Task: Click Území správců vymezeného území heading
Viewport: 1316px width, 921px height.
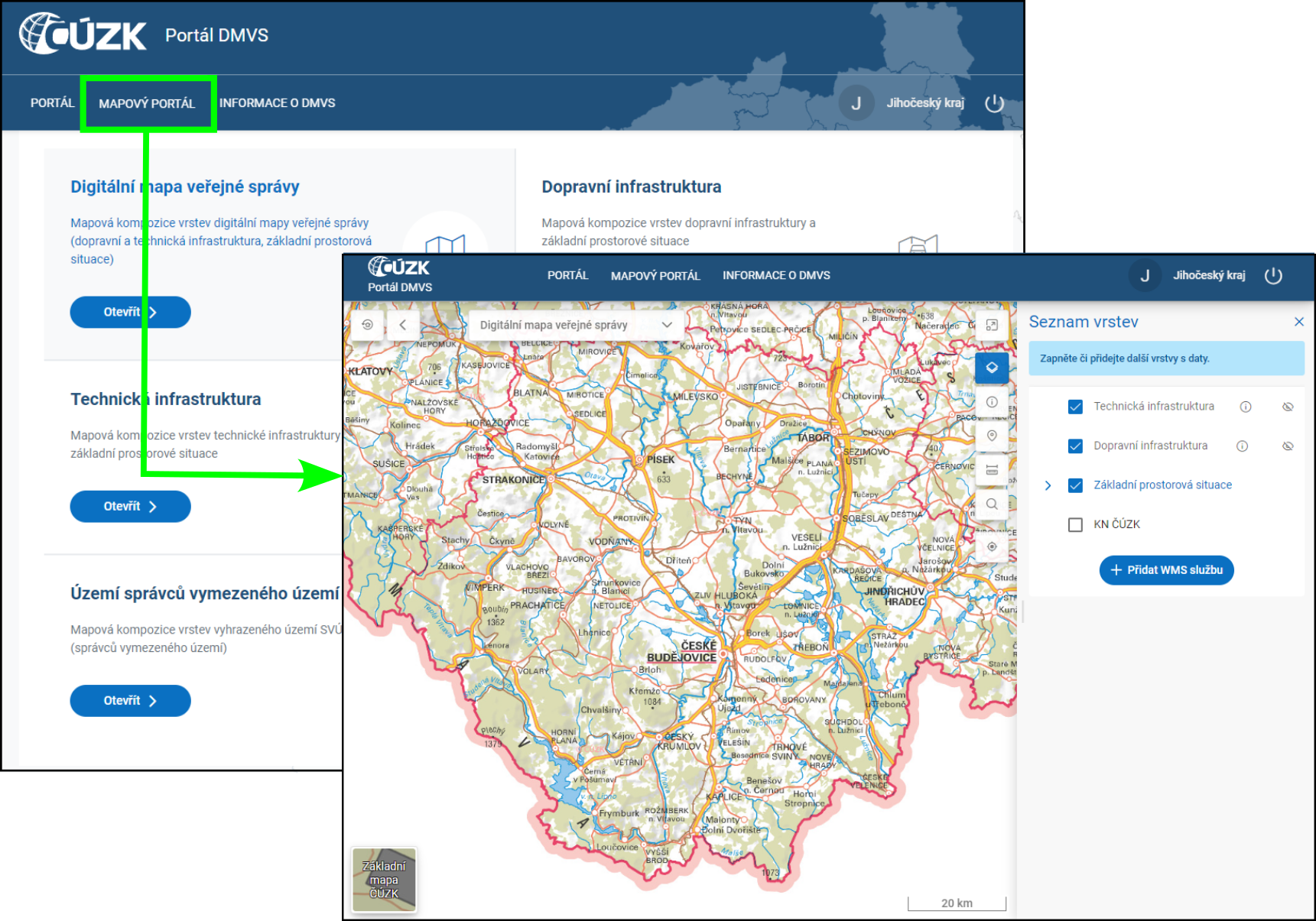Action: point(205,593)
